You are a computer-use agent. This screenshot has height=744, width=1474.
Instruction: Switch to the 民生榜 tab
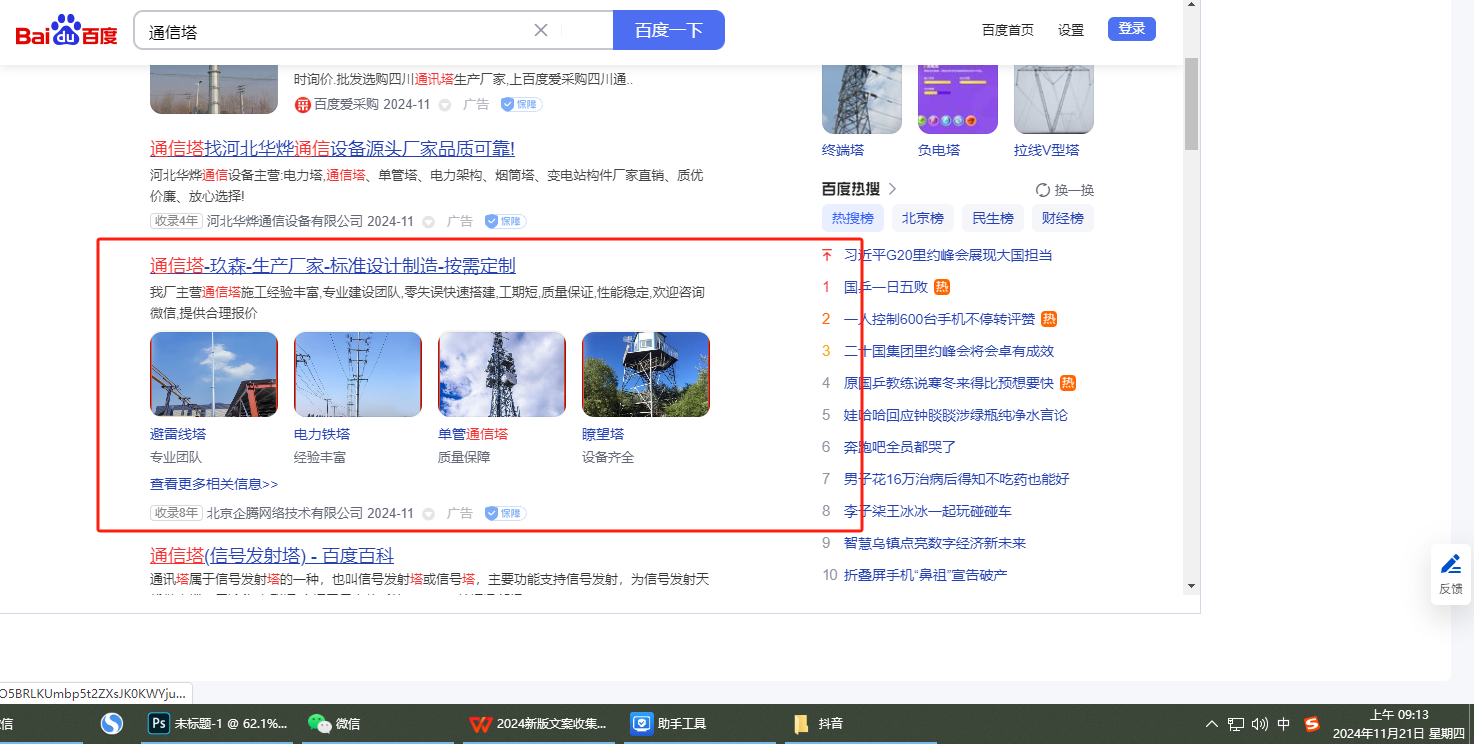click(993, 218)
